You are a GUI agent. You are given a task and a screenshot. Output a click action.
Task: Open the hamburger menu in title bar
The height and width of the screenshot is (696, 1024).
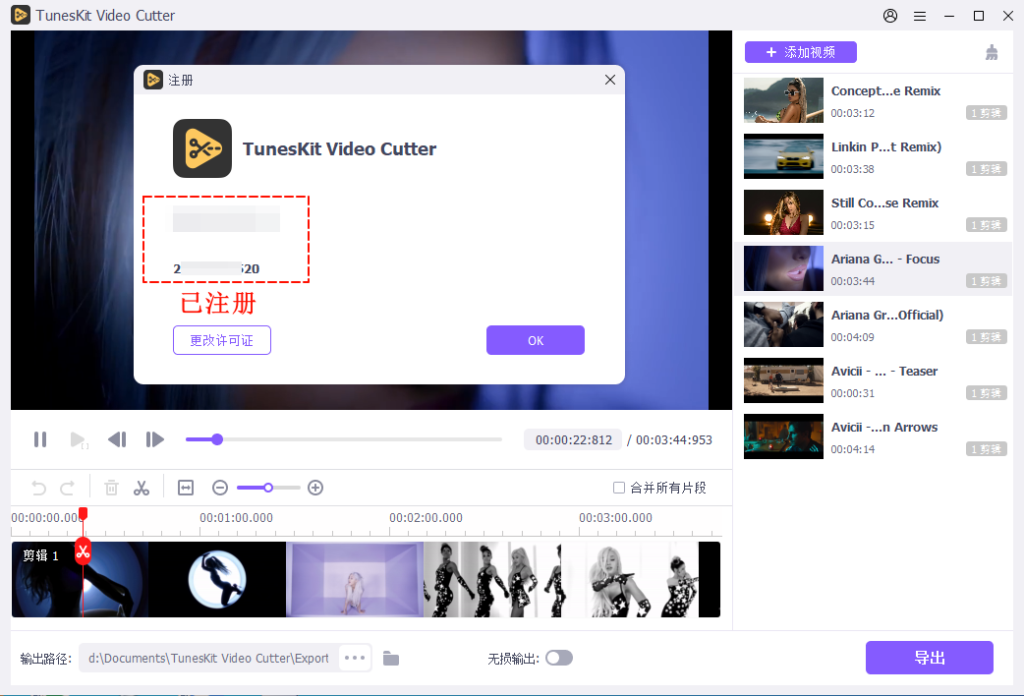click(920, 16)
